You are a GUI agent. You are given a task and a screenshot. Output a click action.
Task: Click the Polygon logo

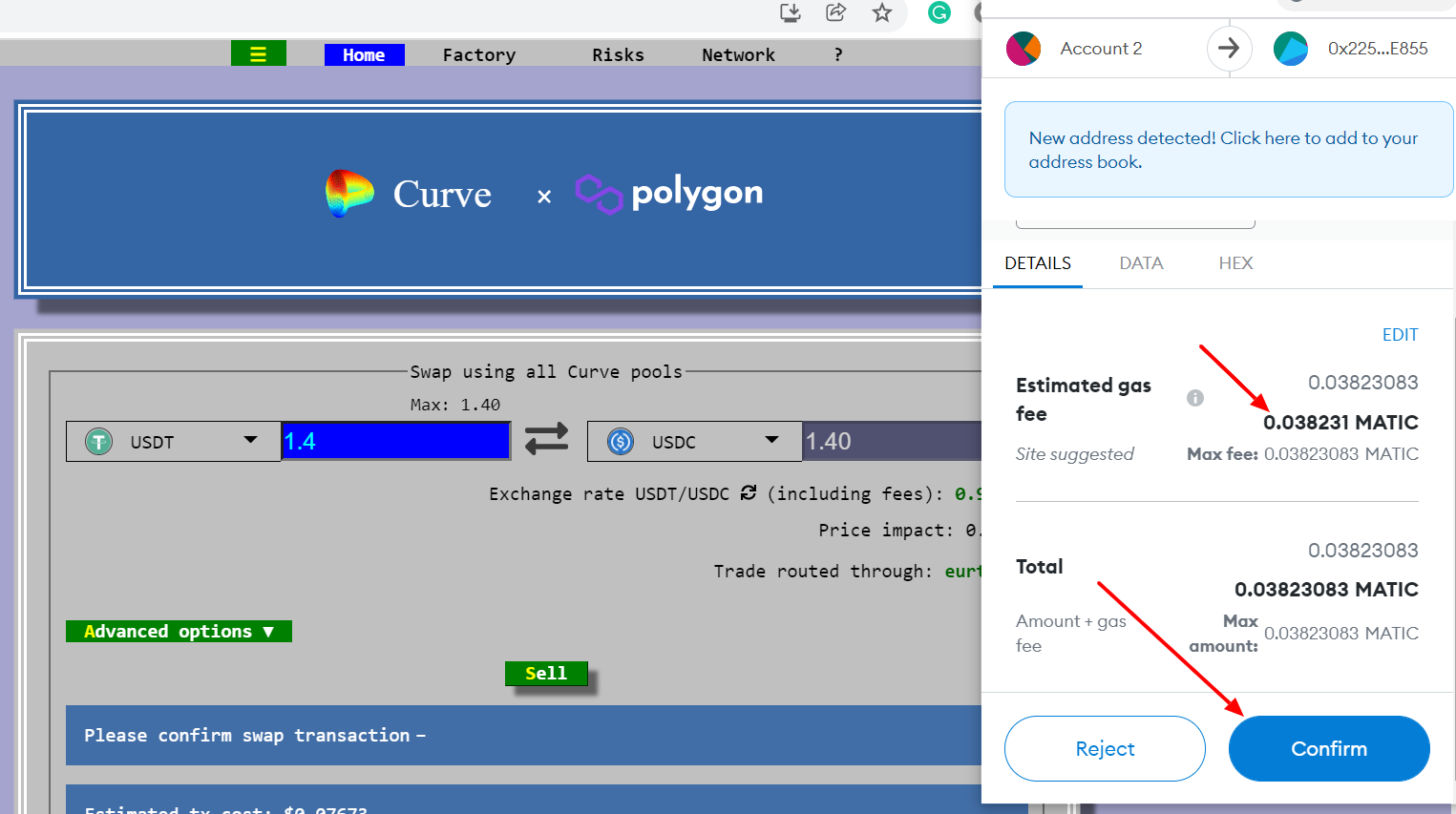pos(599,193)
